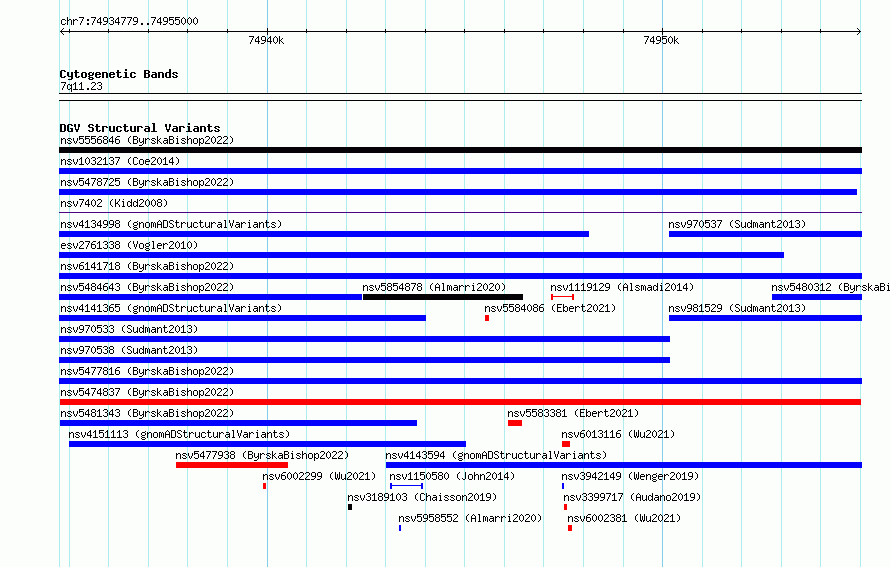This screenshot has height=567, width=890.
Task: Click the DGV Structural Variants track title
Action: 140,128
